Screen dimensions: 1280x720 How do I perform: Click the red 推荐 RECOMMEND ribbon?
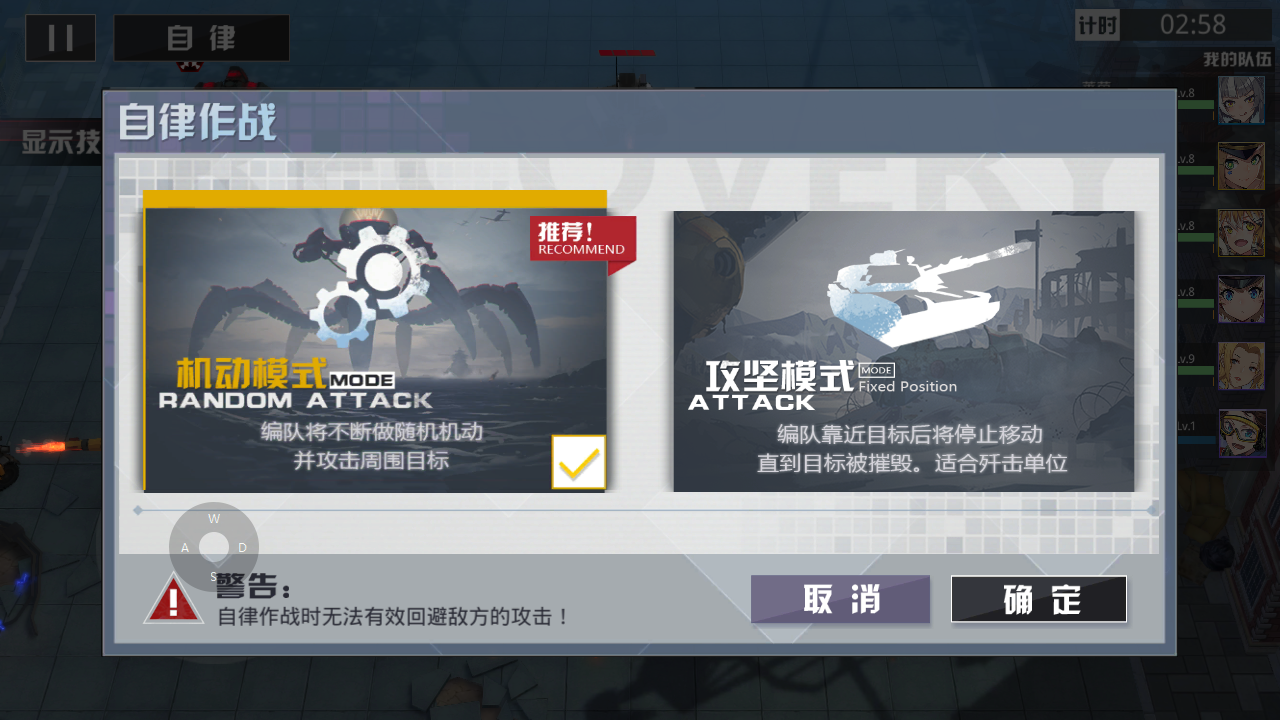click(583, 240)
